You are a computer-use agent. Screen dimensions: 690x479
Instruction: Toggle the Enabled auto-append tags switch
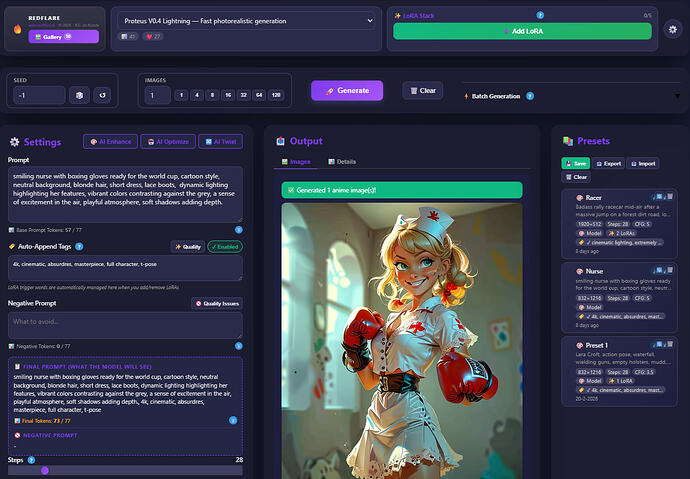click(225, 247)
